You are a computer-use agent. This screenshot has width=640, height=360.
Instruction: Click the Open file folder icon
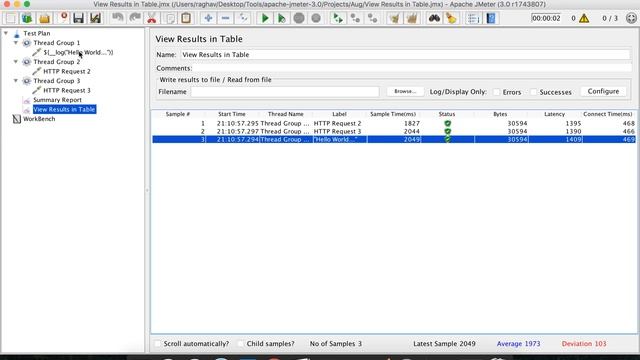[x=44, y=18]
